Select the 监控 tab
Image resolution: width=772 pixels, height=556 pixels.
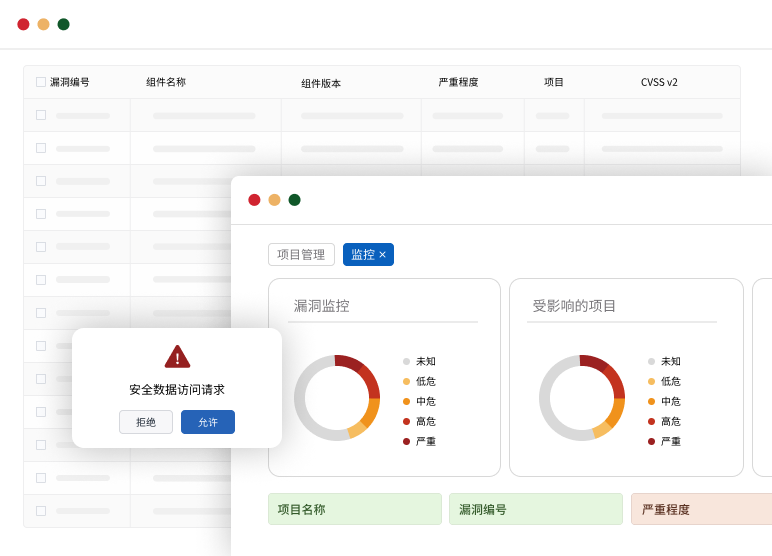pos(362,255)
